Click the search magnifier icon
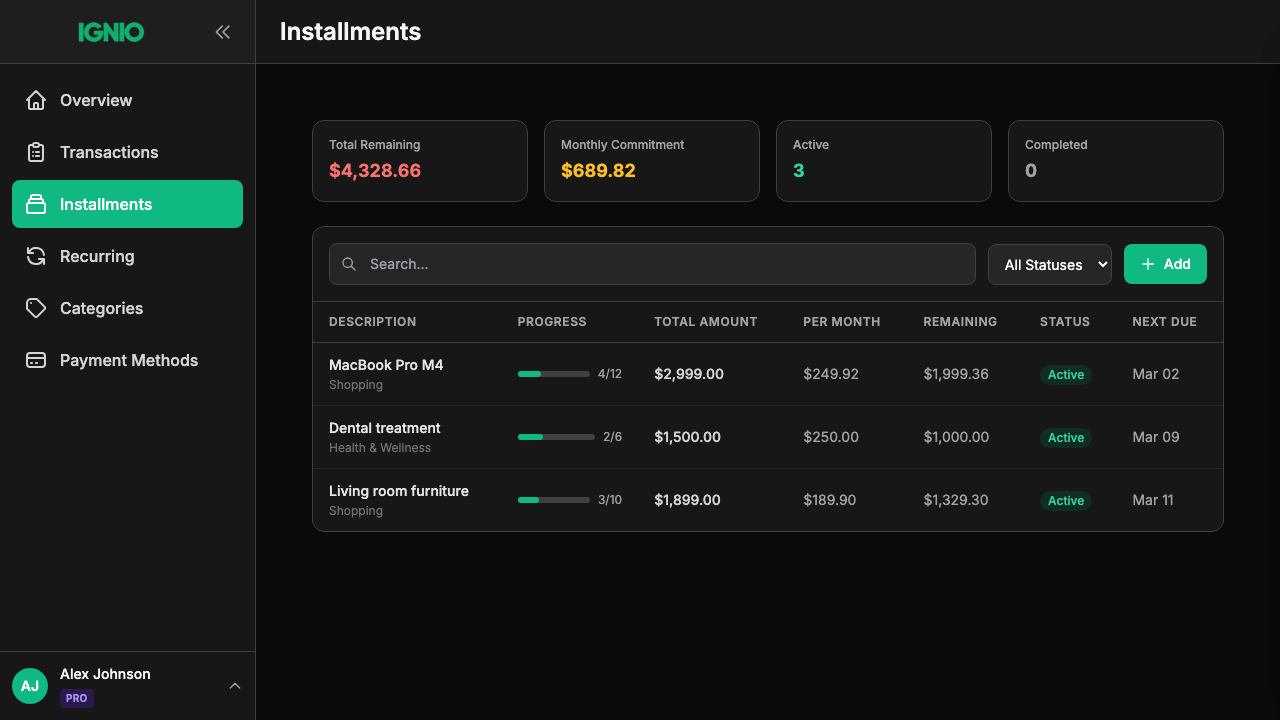Screen dimensions: 1280x720 pyautogui.click(x=349, y=264)
